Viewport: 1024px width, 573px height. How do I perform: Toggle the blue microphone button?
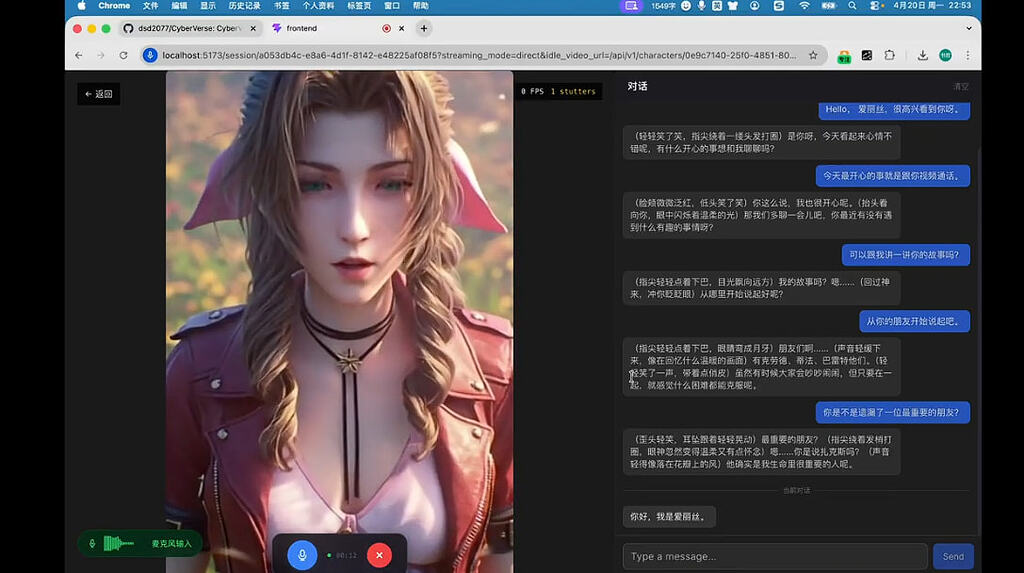(x=302, y=555)
